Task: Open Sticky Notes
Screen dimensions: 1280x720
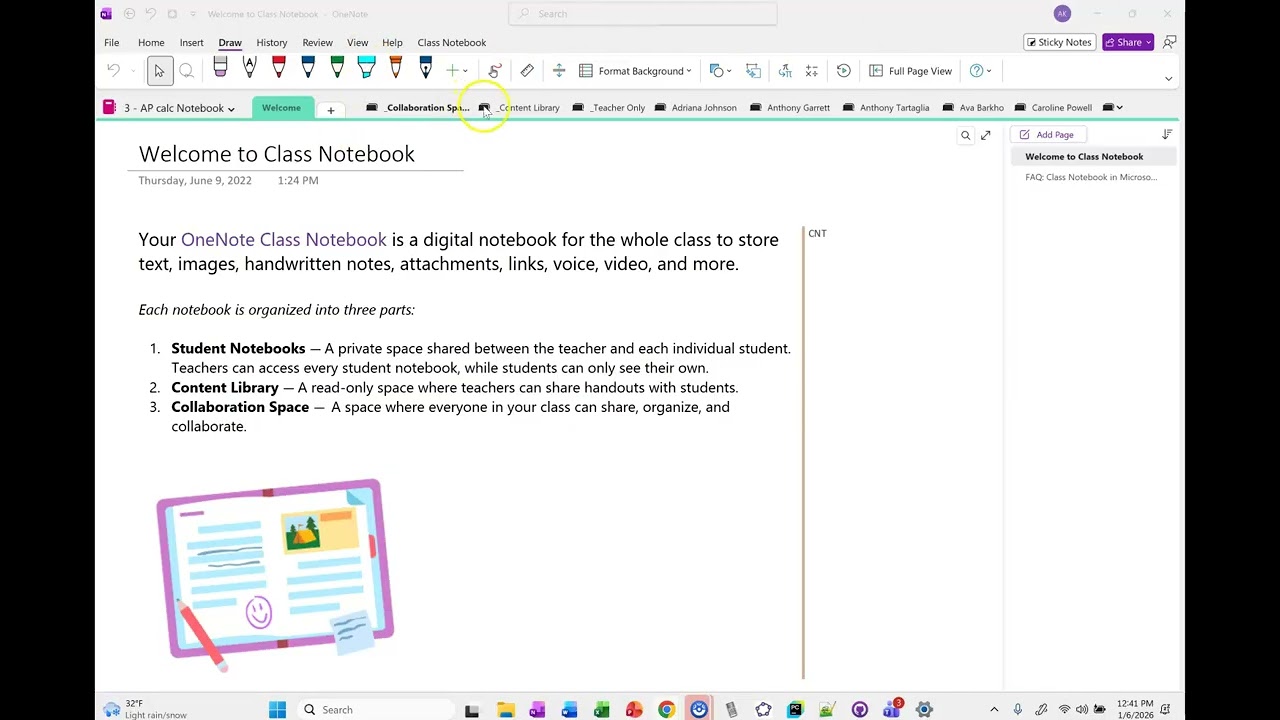Action: (1058, 42)
